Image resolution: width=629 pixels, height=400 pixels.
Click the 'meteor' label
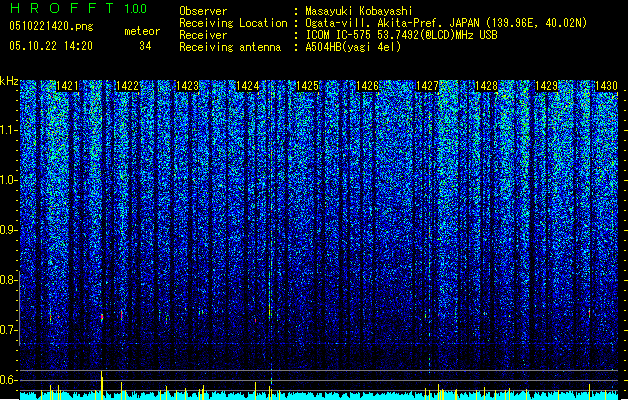tap(142, 31)
